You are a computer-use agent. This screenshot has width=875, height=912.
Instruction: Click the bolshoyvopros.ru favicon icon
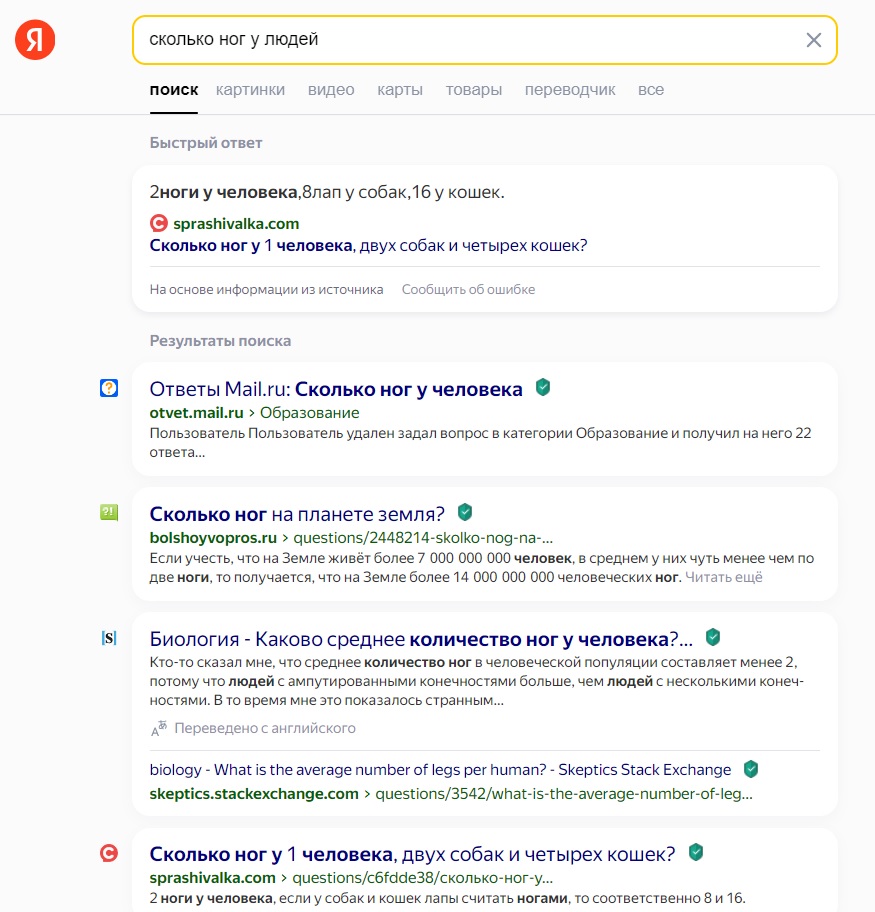click(x=109, y=513)
